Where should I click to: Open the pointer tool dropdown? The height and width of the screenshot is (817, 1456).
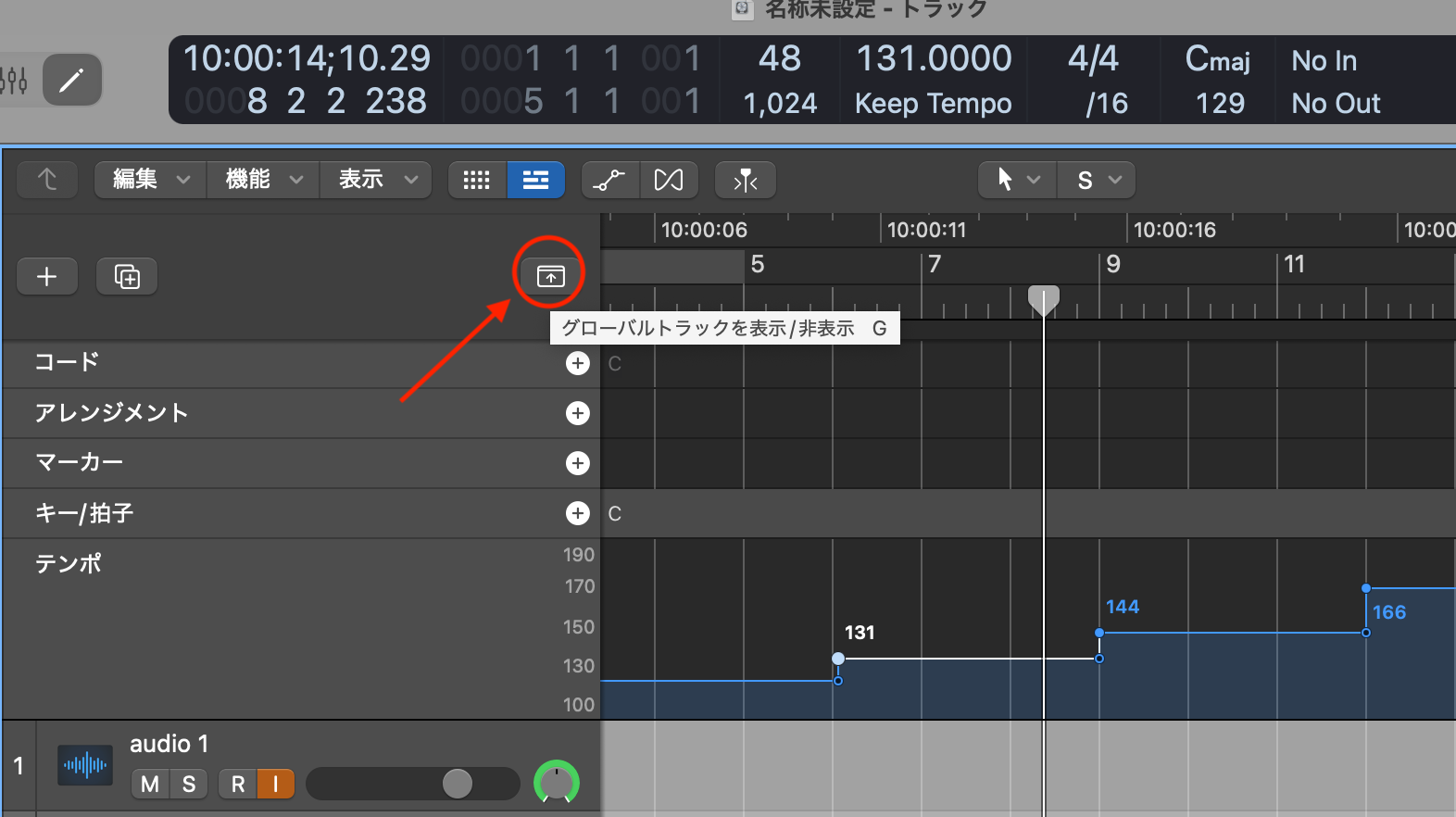pyautogui.click(x=1017, y=180)
